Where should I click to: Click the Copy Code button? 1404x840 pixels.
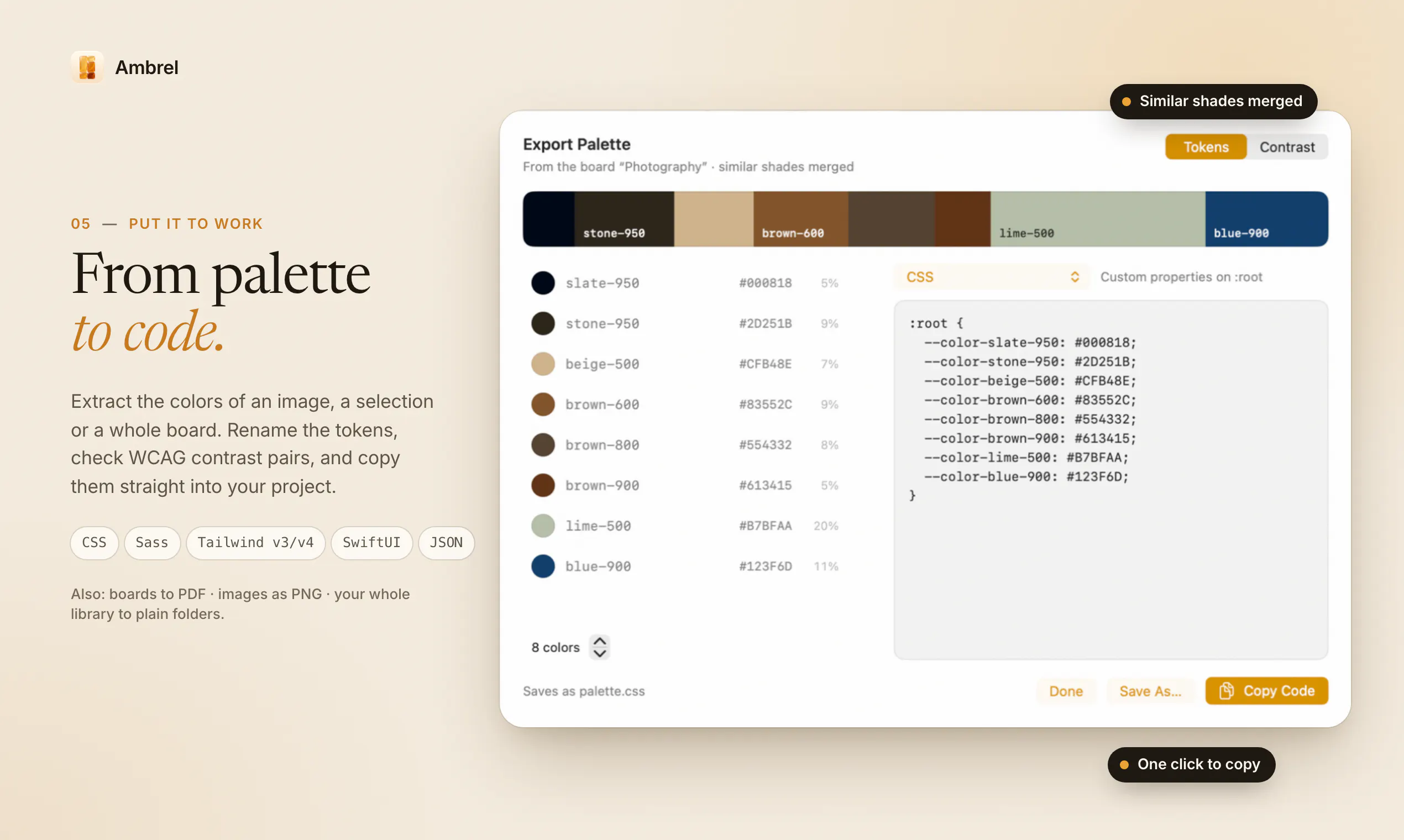tap(1266, 691)
